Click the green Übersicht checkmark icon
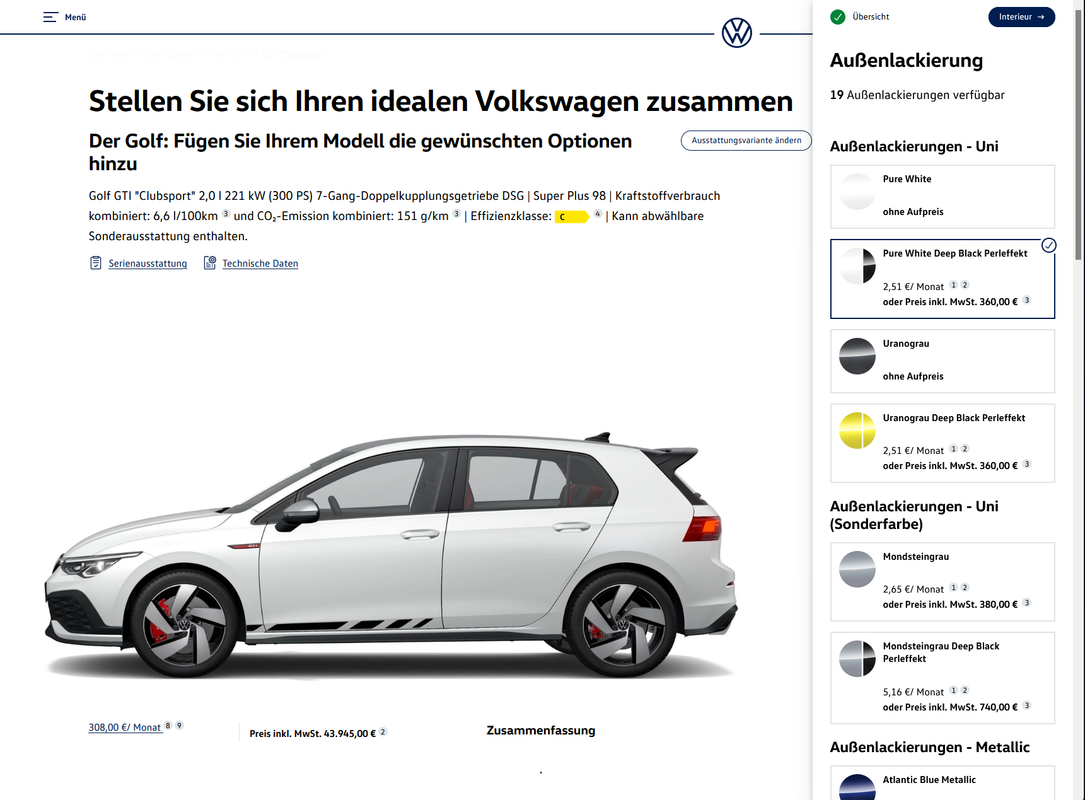 (x=837, y=17)
